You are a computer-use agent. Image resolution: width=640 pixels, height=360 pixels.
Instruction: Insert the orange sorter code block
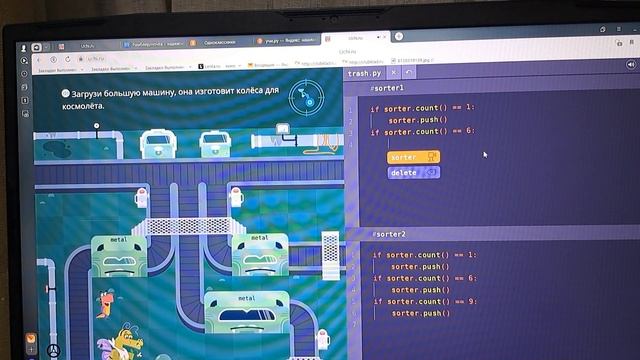413,157
